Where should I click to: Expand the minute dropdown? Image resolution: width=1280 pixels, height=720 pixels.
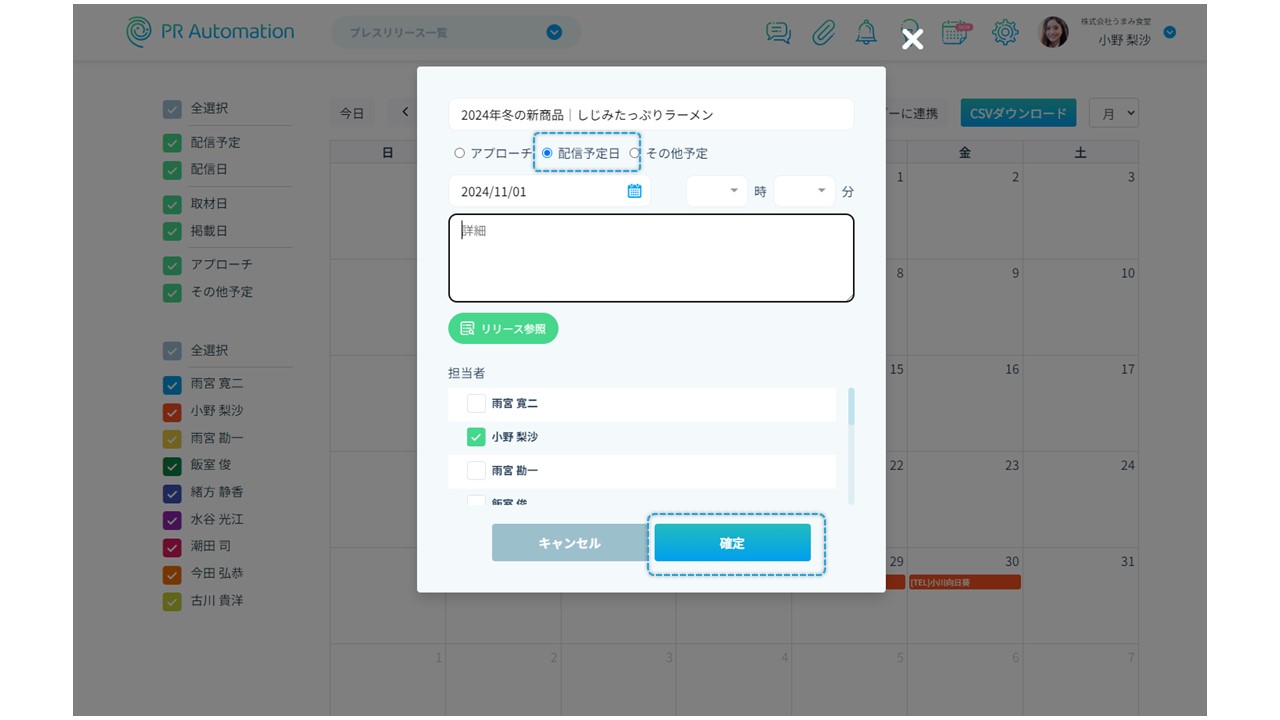805,191
